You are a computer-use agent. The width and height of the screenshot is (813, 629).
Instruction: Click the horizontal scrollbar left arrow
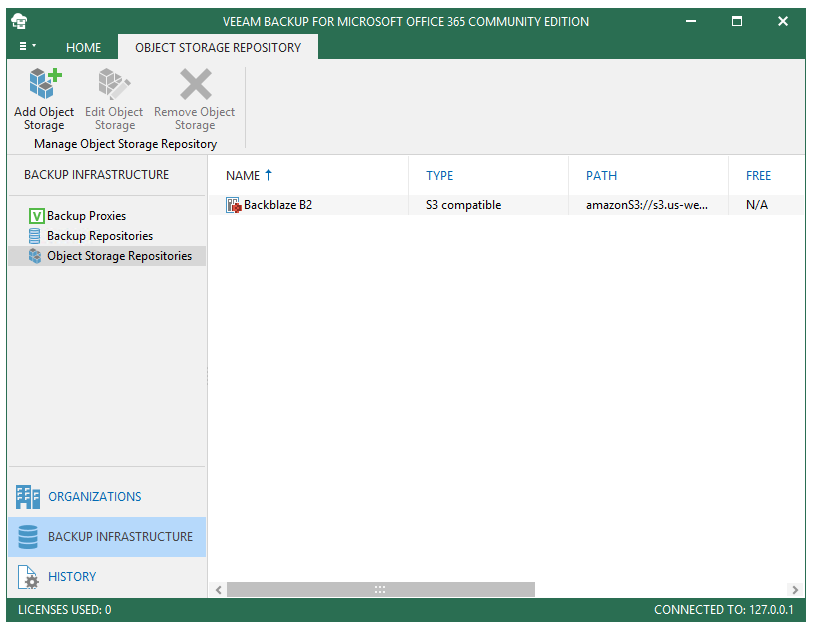coord(219,590)
